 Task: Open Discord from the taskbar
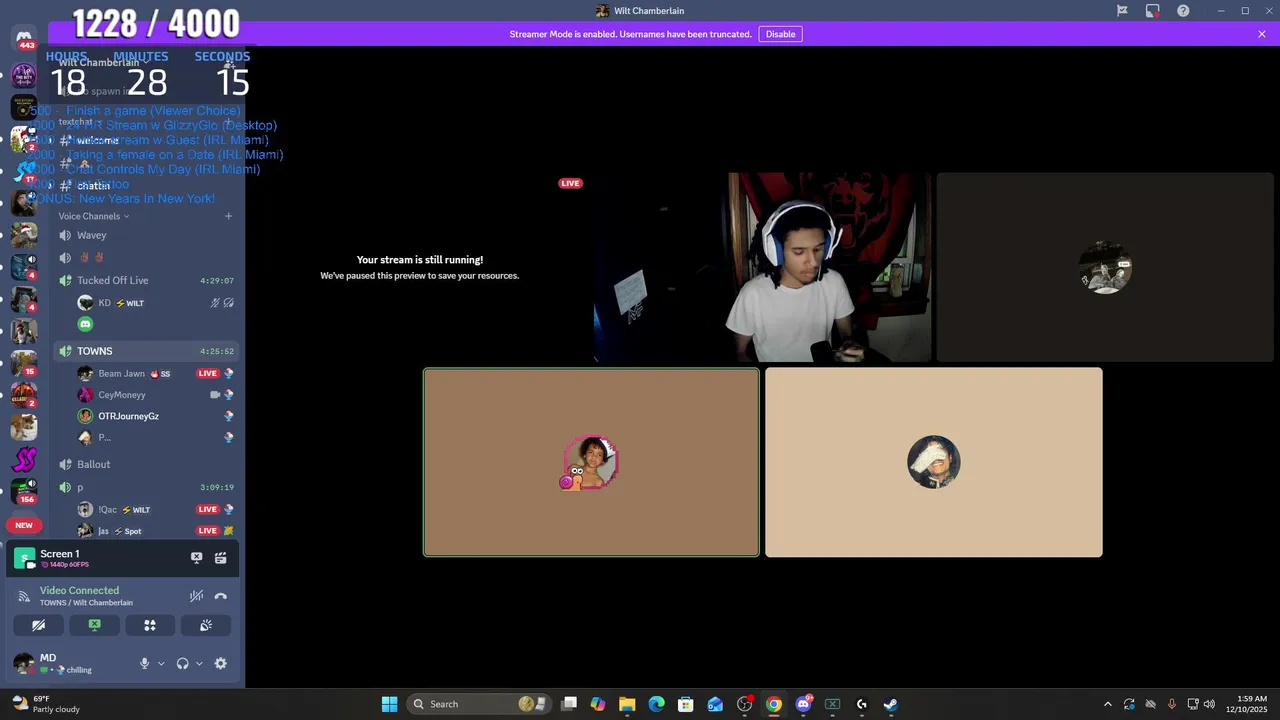tap(803, 704)
